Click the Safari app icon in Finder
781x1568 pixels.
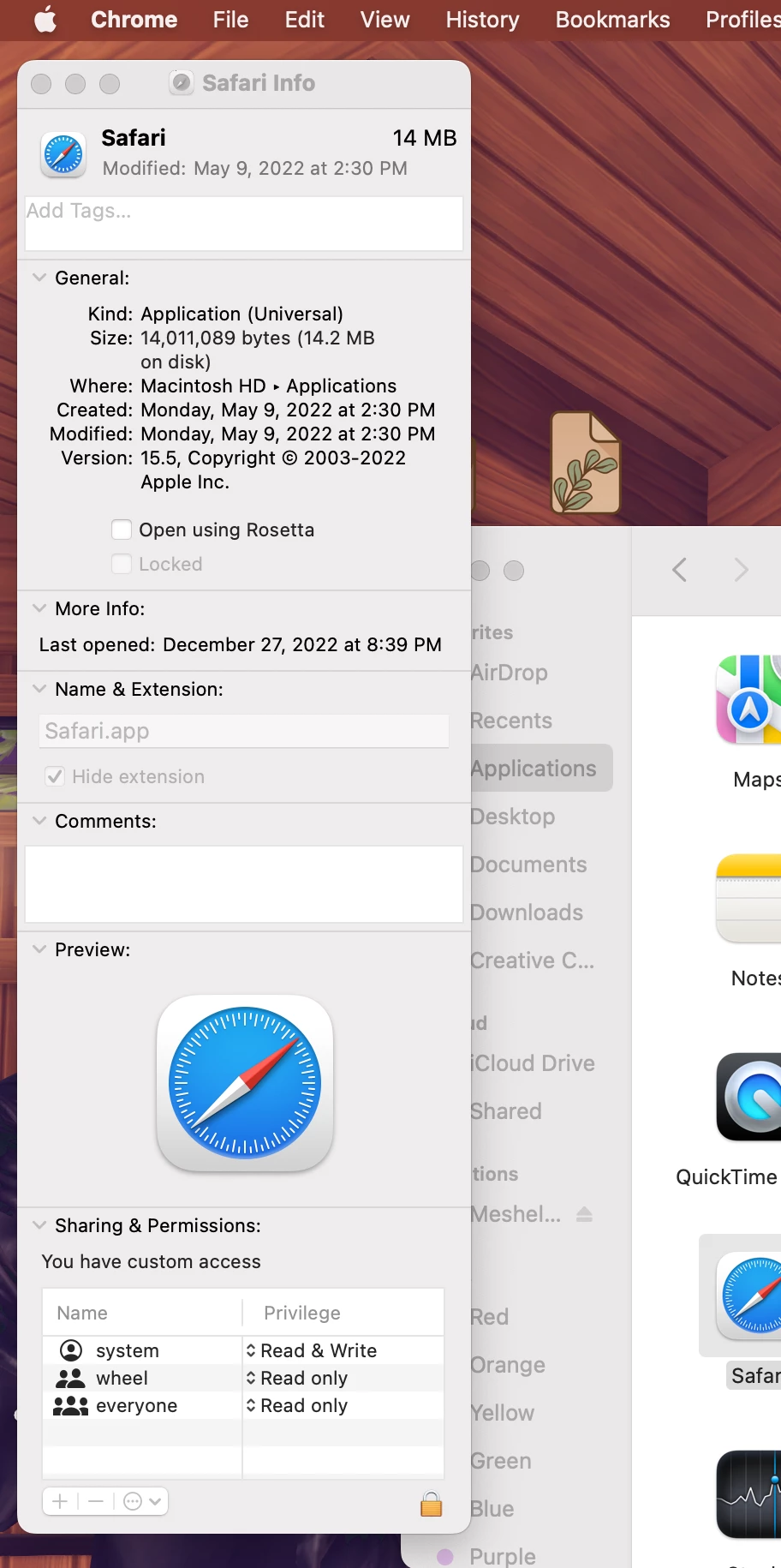pyautogui.click(x=749, y=1296)
